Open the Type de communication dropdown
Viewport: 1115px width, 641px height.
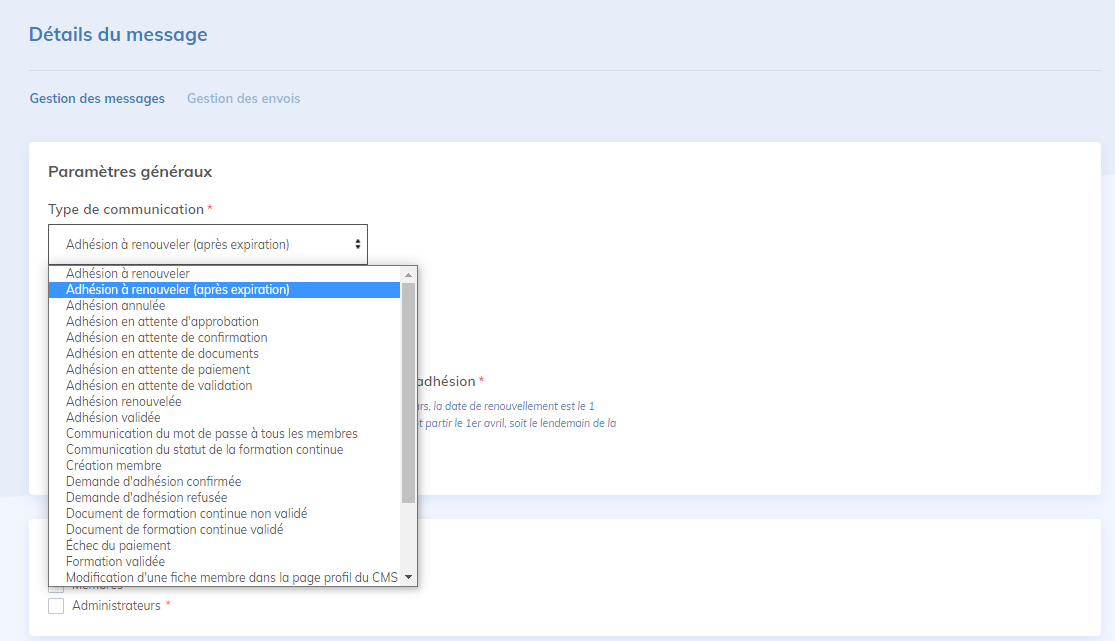click(x=207, y=244)
